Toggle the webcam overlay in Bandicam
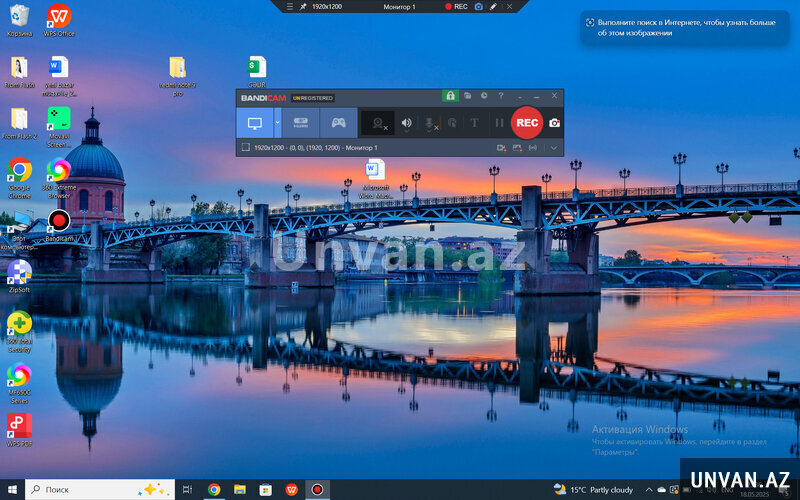Screen dimensions: 800x500 pyautogui.click(x=378, y=123)
